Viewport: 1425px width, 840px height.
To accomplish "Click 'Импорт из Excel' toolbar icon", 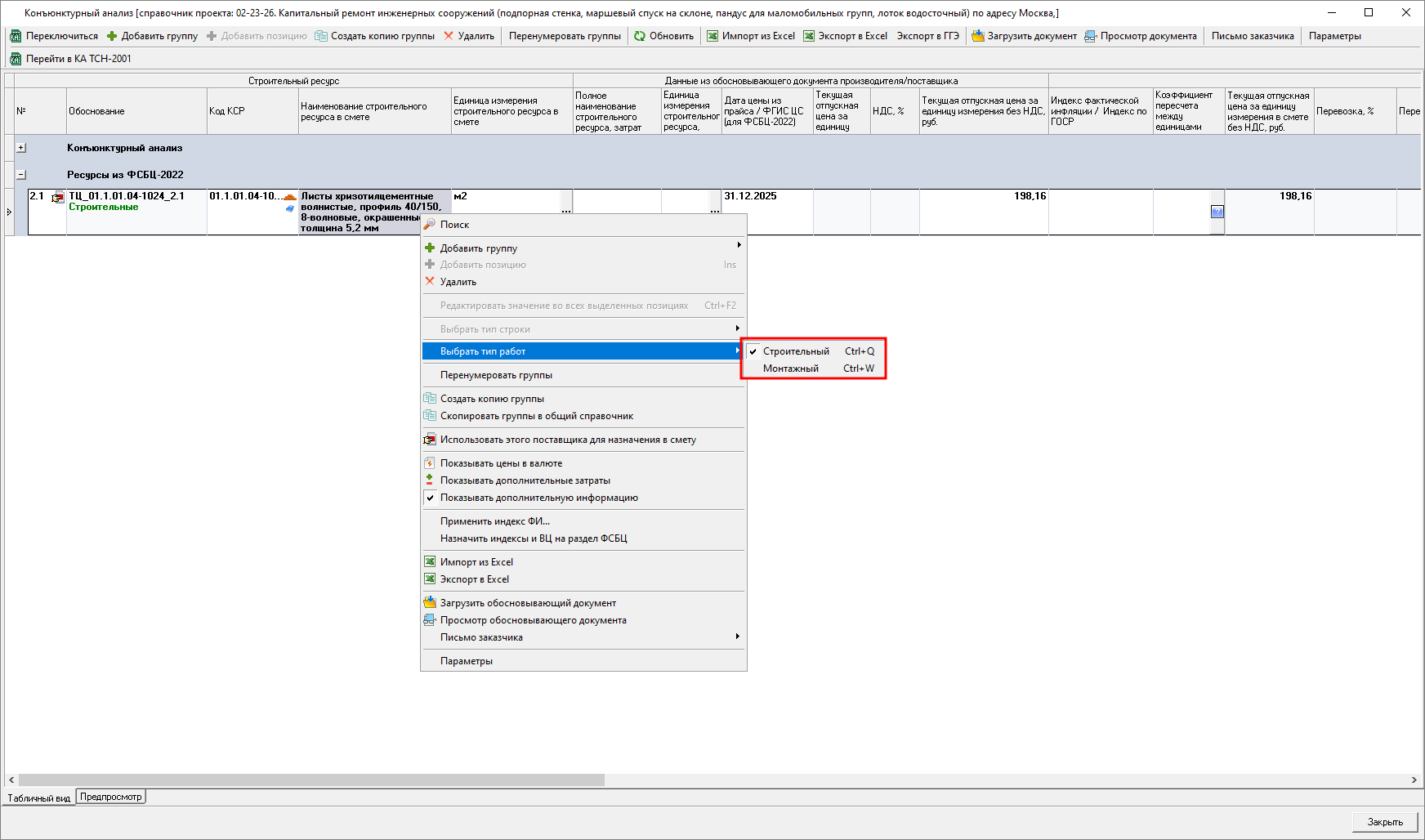I will tap(712, 36).
